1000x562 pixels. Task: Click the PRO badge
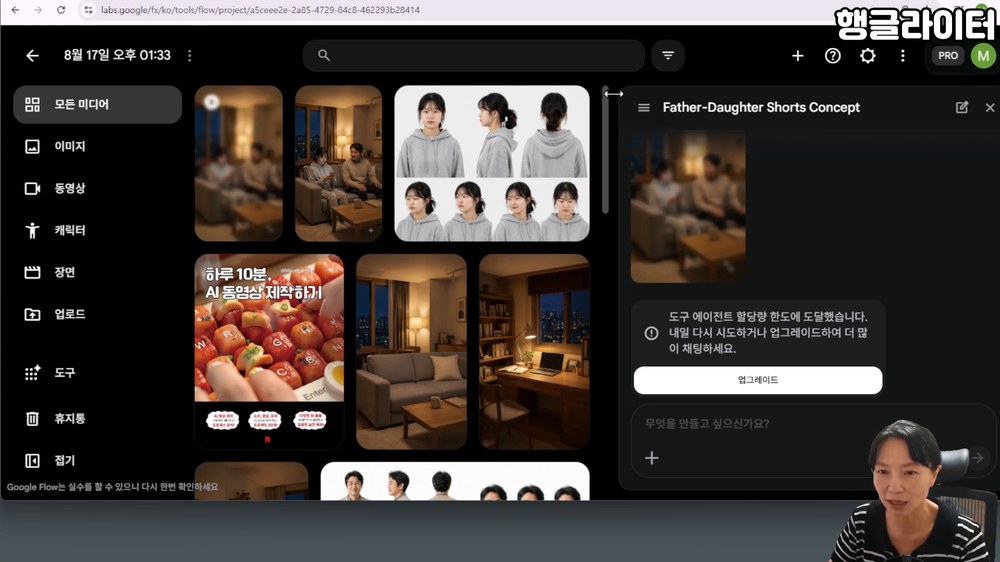click(x=948, y=56)
